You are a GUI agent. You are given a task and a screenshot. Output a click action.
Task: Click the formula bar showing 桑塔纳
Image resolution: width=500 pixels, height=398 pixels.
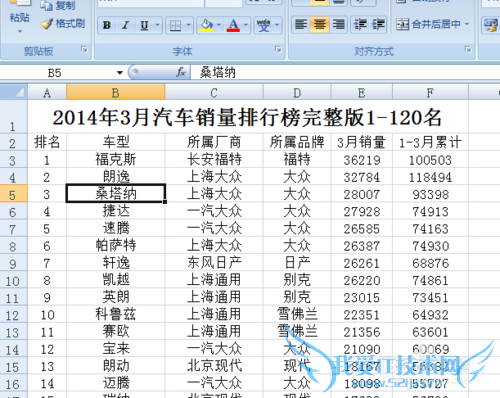[345, 72]
